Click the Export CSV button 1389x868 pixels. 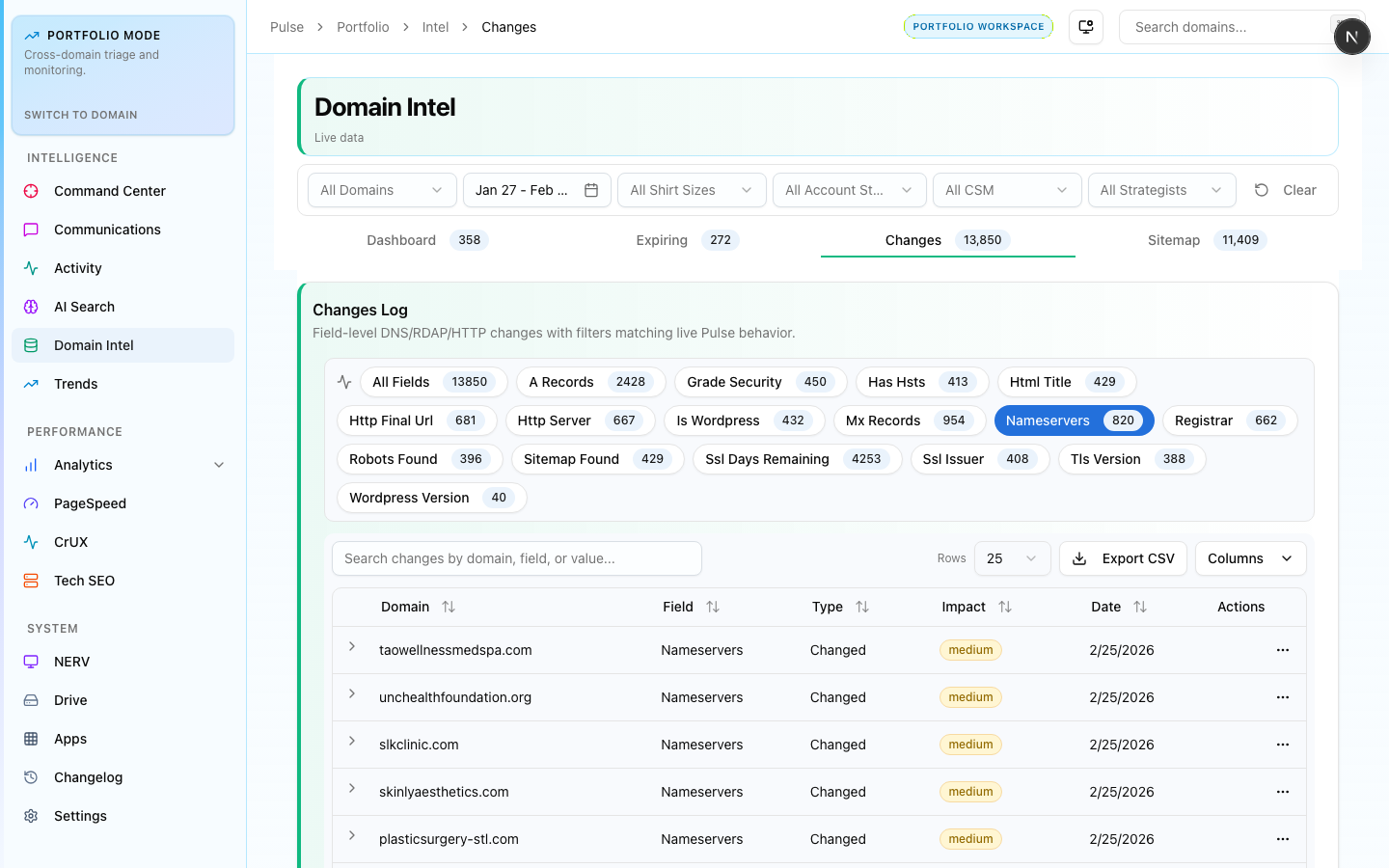[x=1123, y=558]
